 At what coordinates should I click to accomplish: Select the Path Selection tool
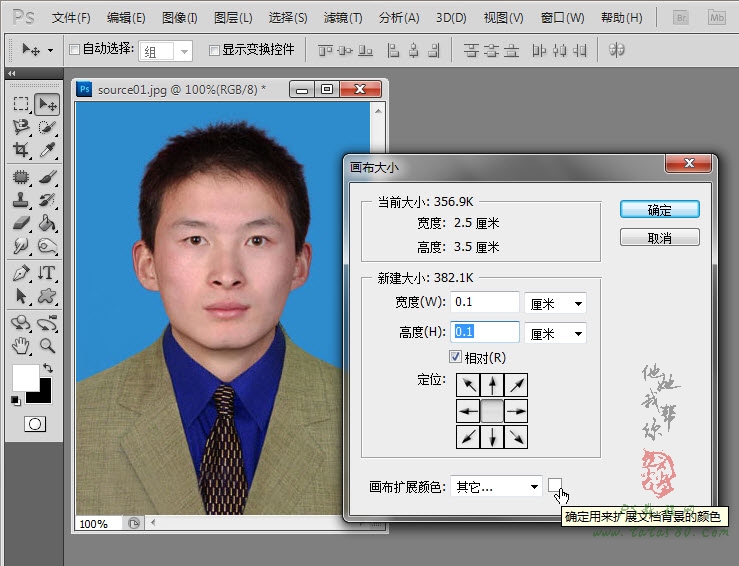pos(21,296)
